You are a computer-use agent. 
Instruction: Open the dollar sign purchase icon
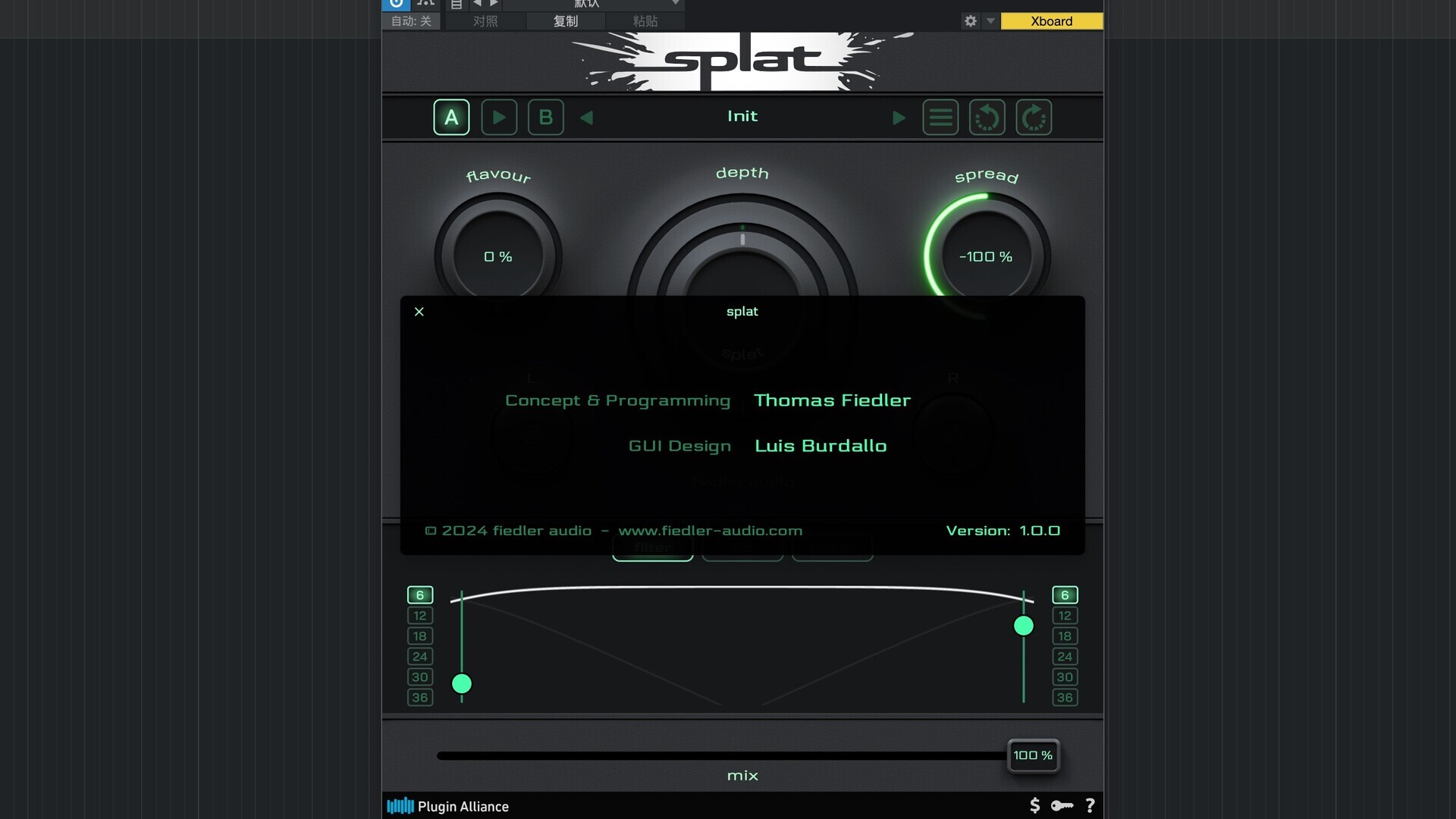pos(1035,805)
